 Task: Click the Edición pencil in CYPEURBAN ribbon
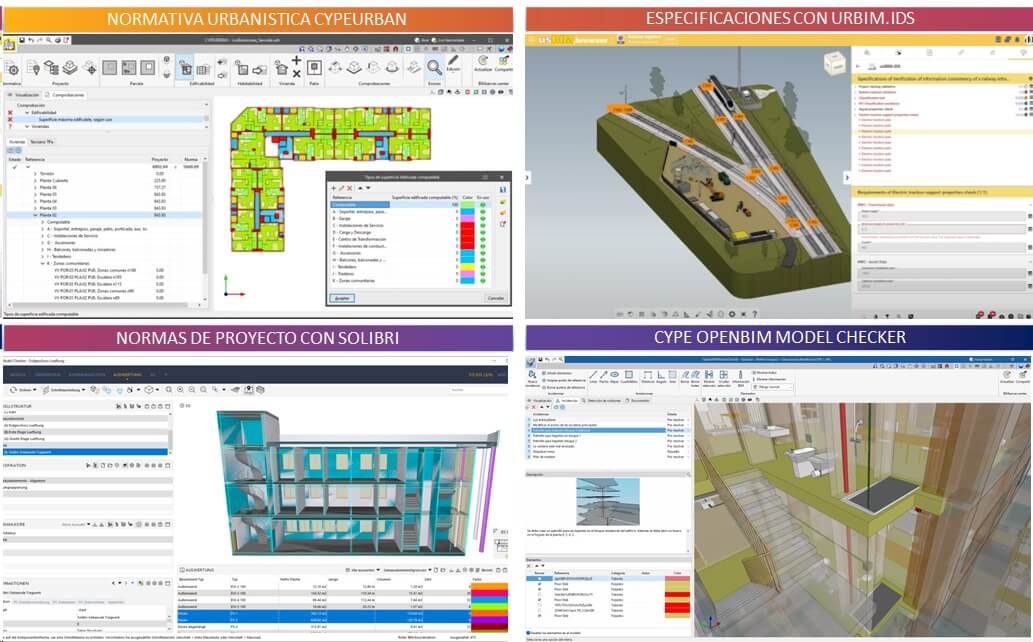[453, 60]
